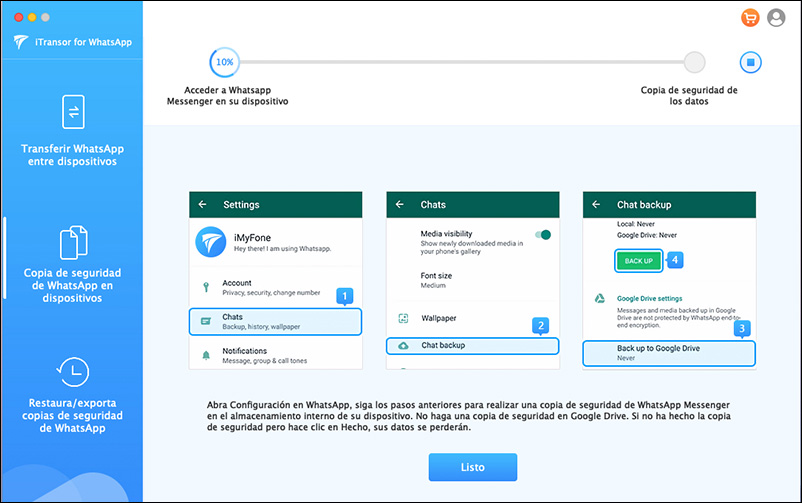Click the Google Drive settings heading
The image size is (802, 503).
tap(650, 298)
